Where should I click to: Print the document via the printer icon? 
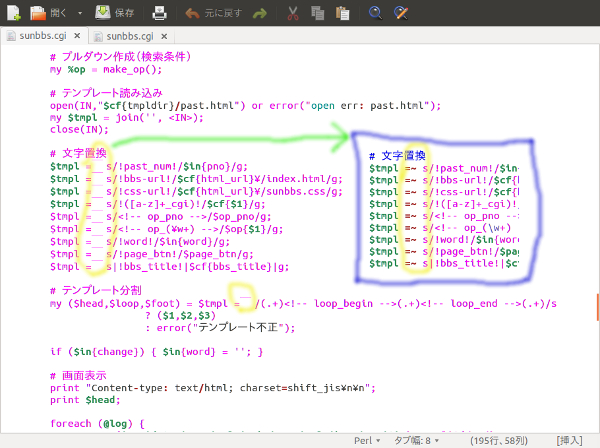(x=160, y=13)
